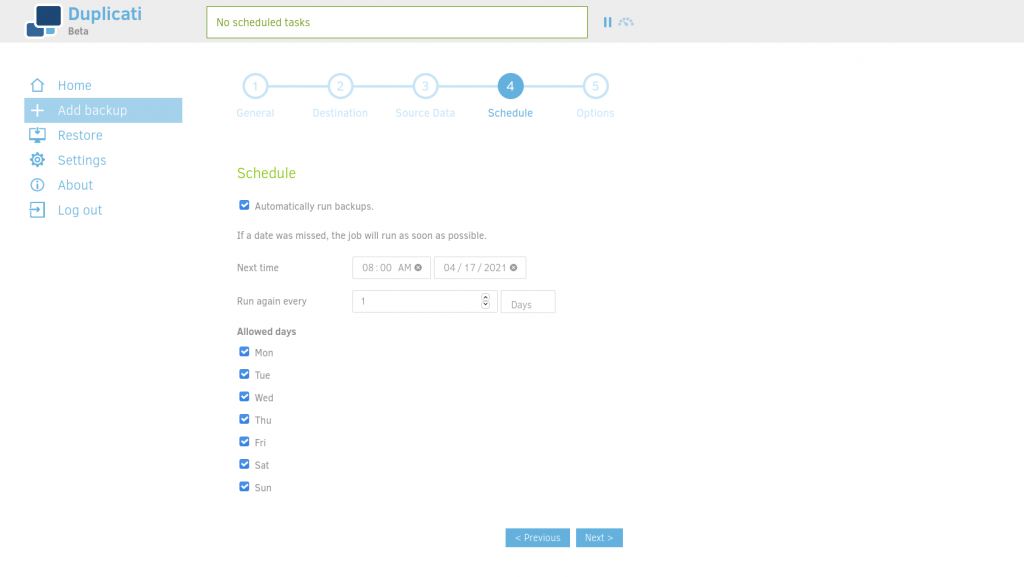
Task: Click the Log out arrow icon
Action: pyautogui.click(x=37, y=210)
